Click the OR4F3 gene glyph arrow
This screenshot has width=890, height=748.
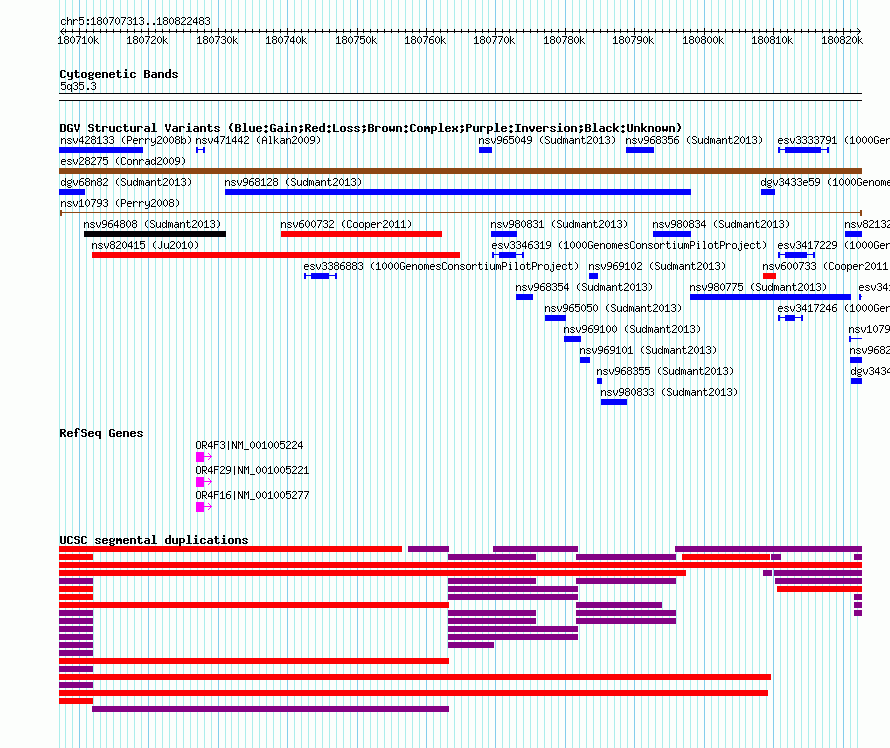tap(204, 457)
